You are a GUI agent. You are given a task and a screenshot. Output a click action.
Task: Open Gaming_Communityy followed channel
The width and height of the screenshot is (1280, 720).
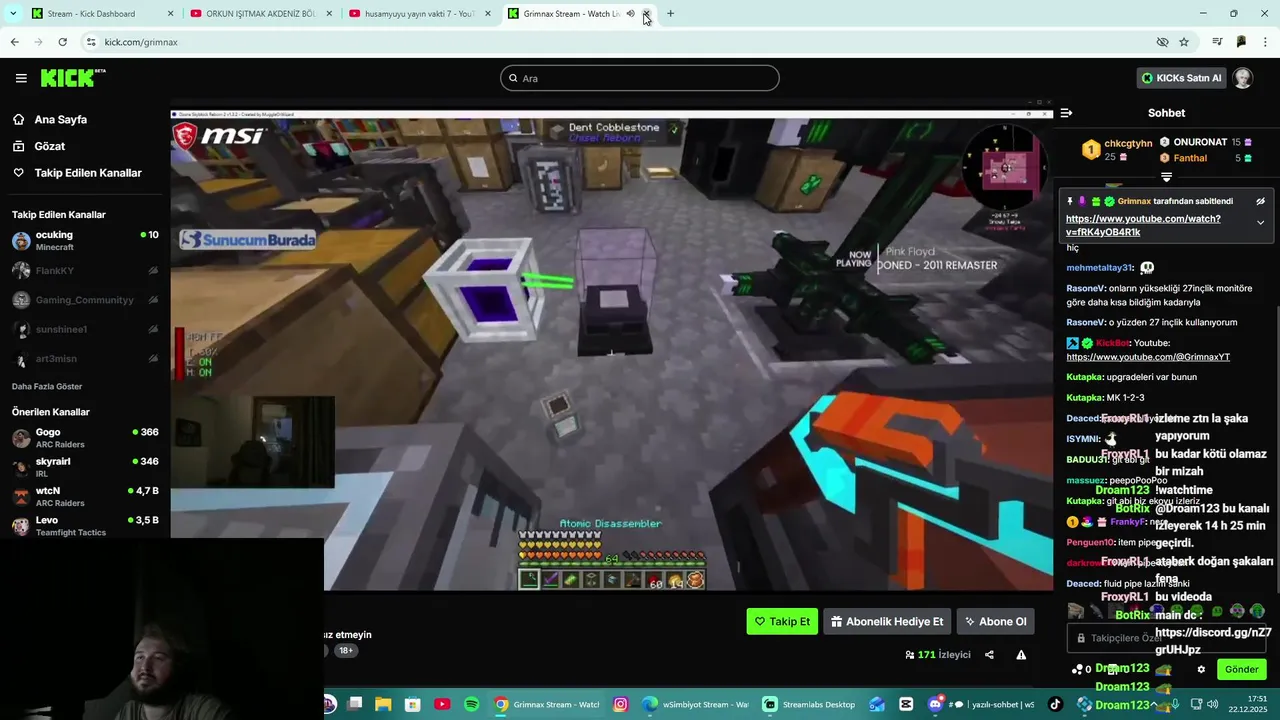pos(85,300)
